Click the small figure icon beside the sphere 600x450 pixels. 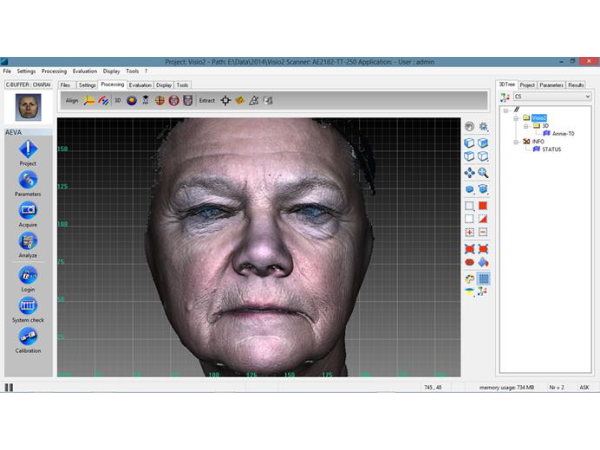point(146,101)
